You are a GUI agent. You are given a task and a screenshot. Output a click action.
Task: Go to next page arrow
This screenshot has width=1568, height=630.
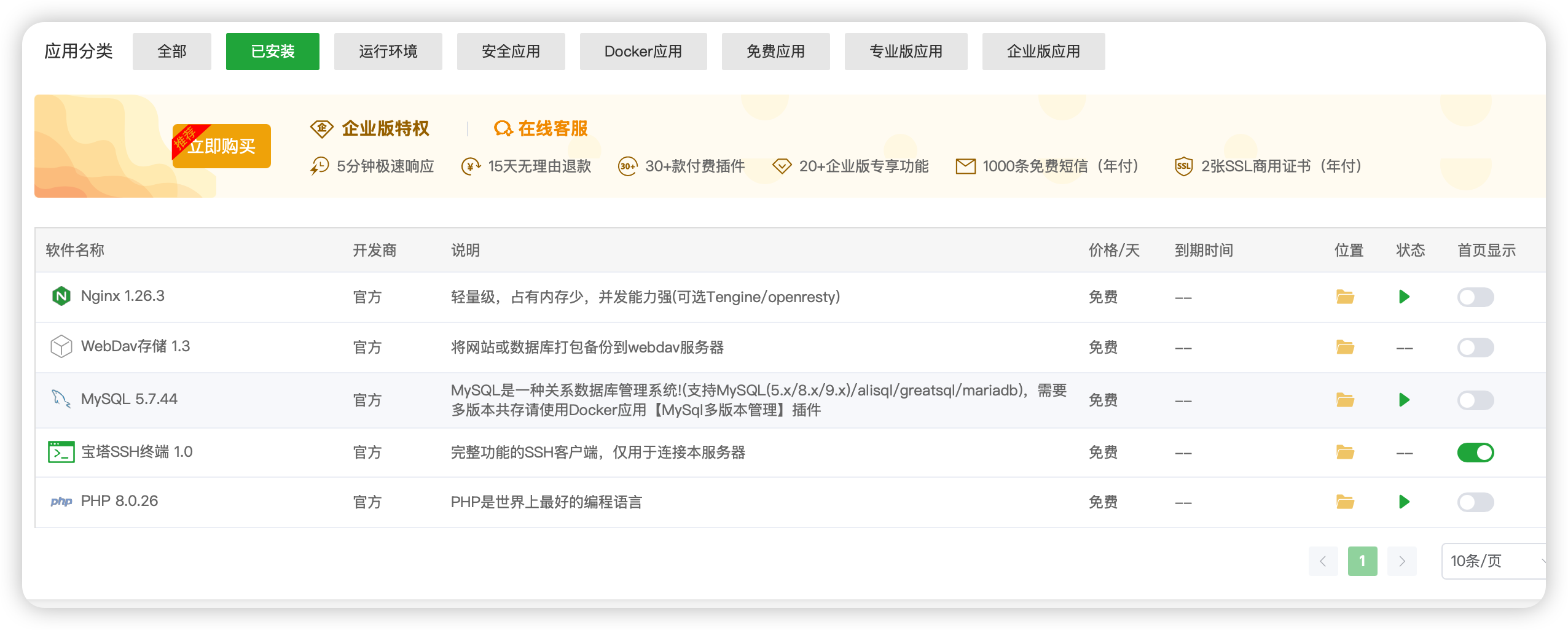(x=1401, y=561)
